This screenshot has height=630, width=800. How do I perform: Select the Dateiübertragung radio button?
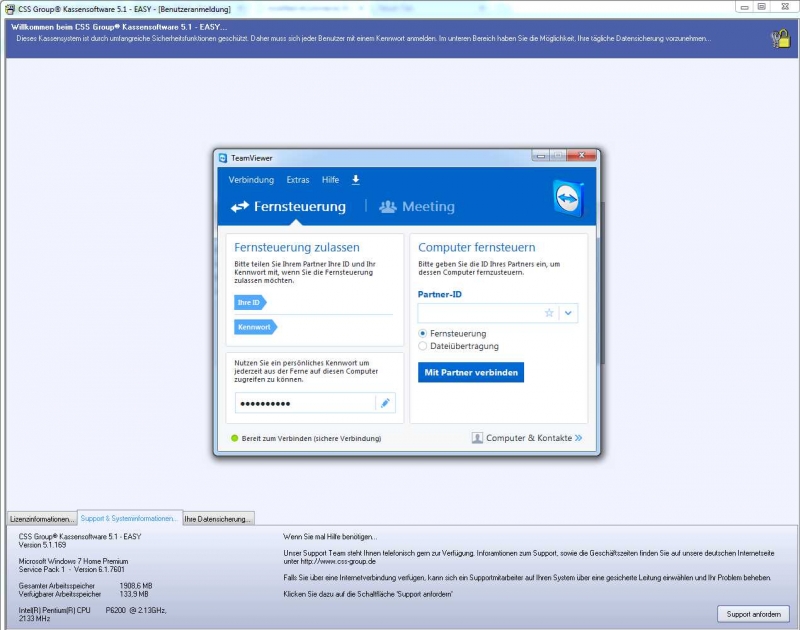422,346
